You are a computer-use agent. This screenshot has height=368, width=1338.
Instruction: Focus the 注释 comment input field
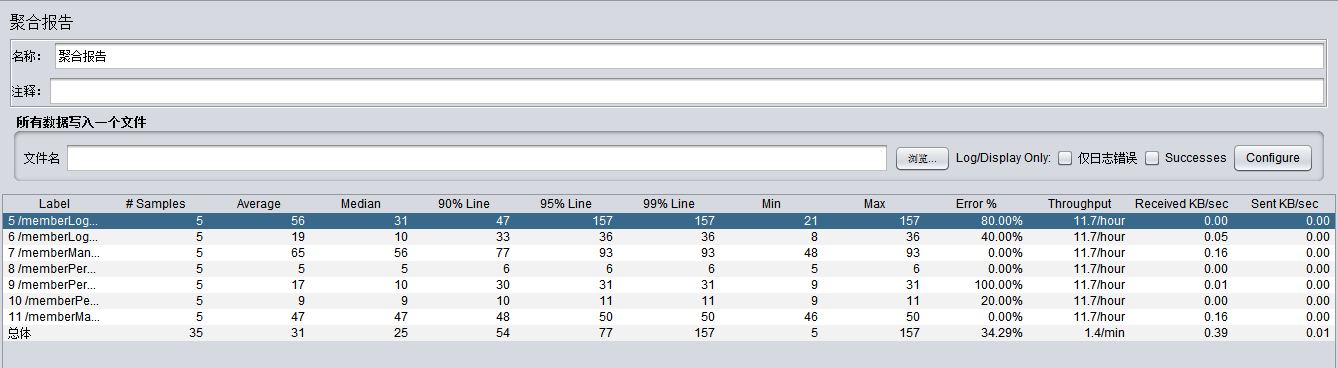[x=687, y=92]
